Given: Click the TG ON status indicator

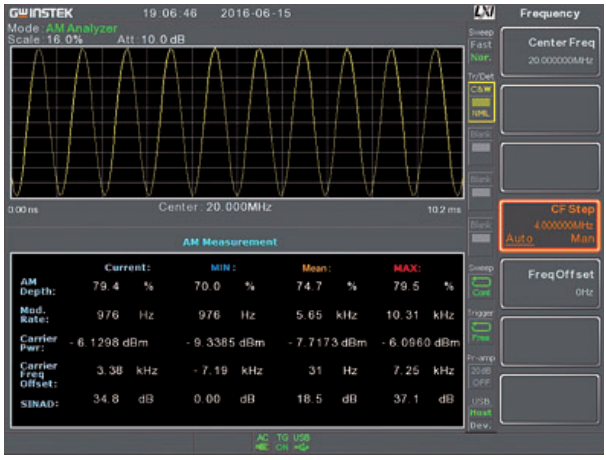Looking at the screenshot, I should (x=282, y=443).
